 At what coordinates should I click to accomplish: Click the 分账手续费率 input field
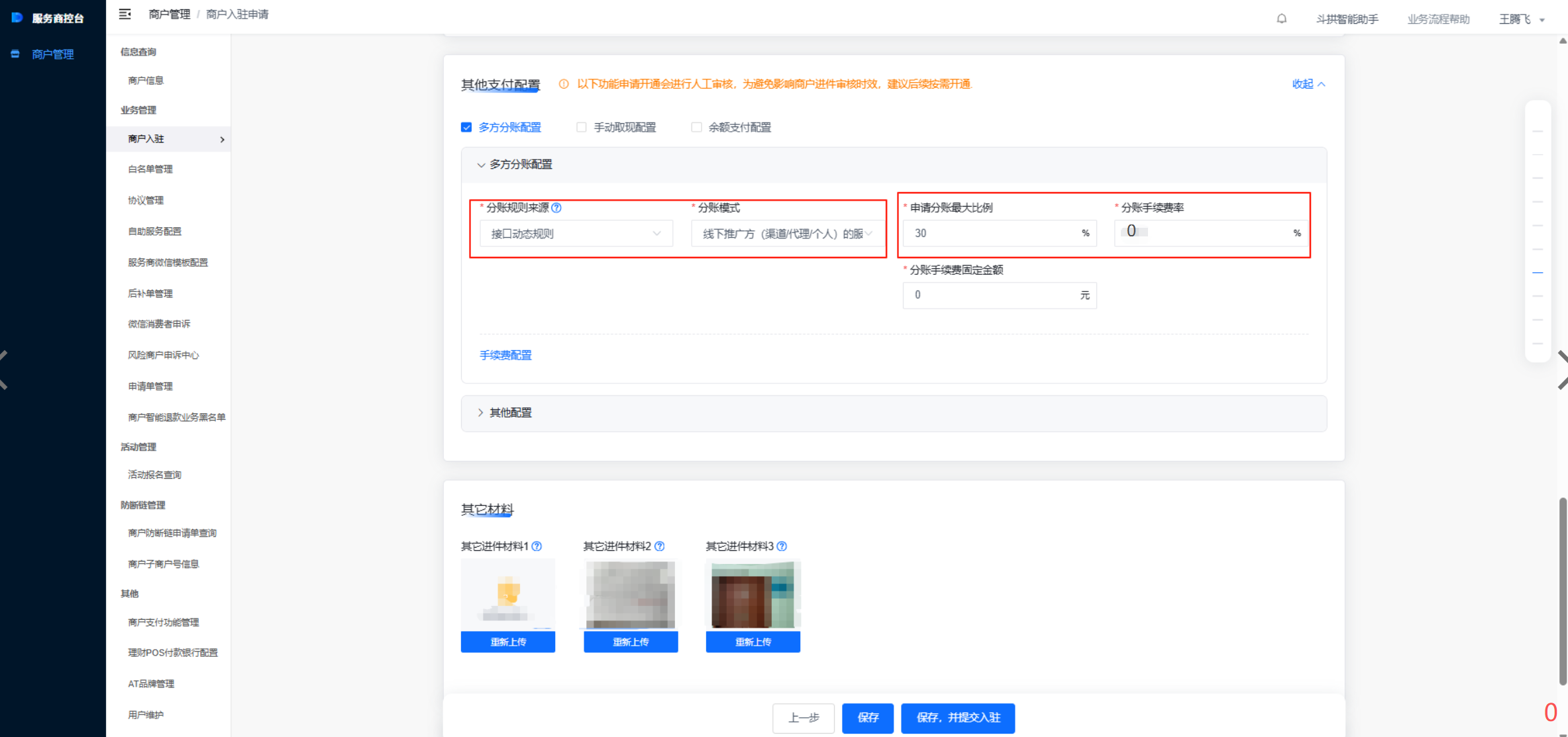pos(1211,233)
